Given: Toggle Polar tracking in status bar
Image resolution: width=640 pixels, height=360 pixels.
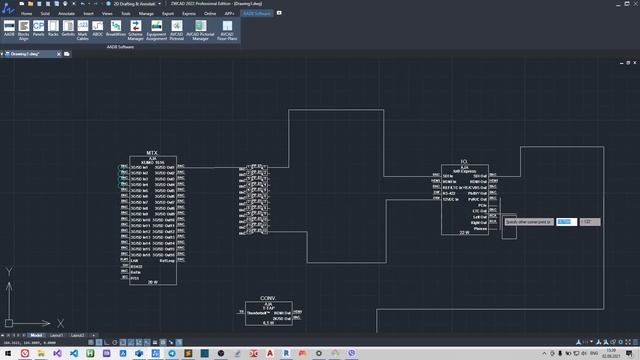Looking at the screenshot, I should 115,342.
